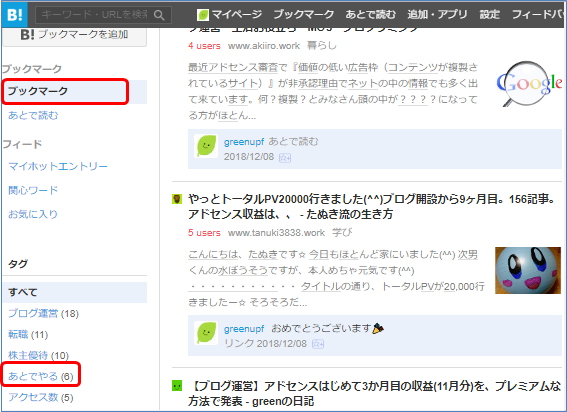
Task: Open あとで読む in top navigation
Action: click(371, 14)
